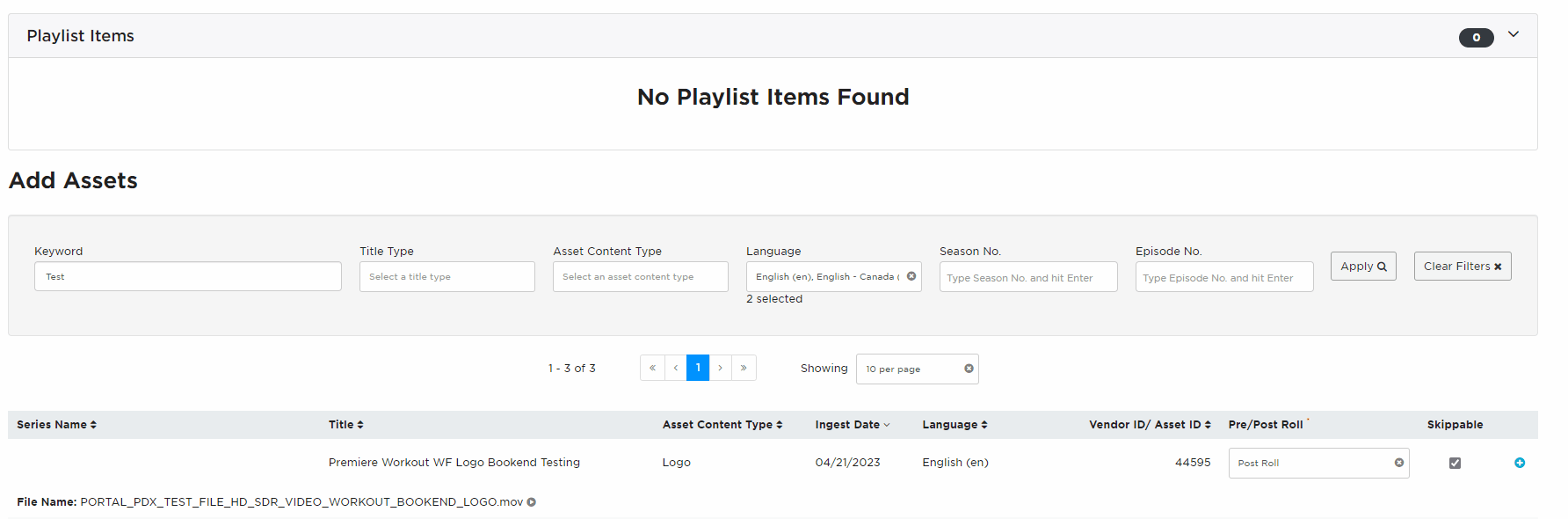Sort table by Ingest Date
Image resolution: width=1568 pixels, height=519 pixels.
[853, 425]
